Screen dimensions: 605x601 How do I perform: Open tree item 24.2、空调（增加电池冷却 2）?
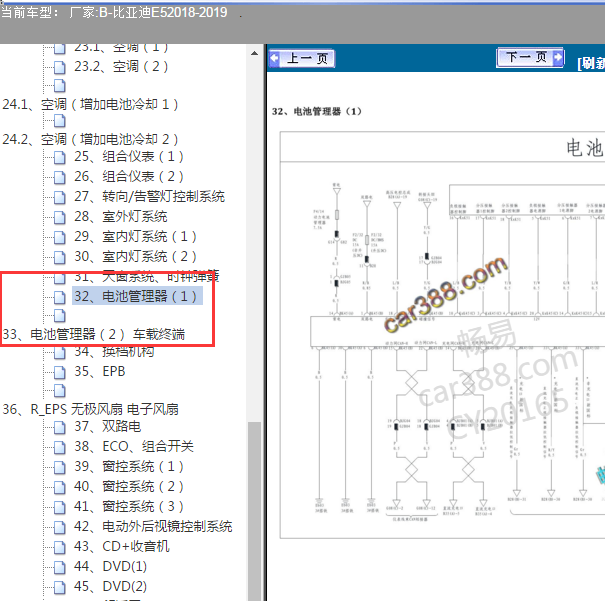click(x=90, y=139)
